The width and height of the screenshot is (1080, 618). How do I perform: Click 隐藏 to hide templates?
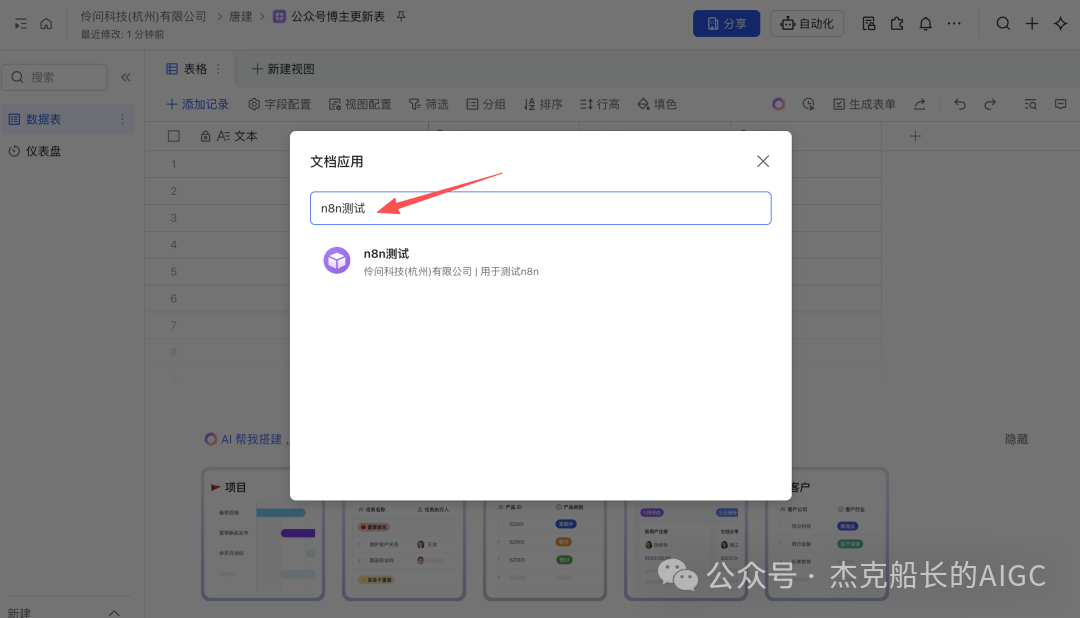point(1016,439)
